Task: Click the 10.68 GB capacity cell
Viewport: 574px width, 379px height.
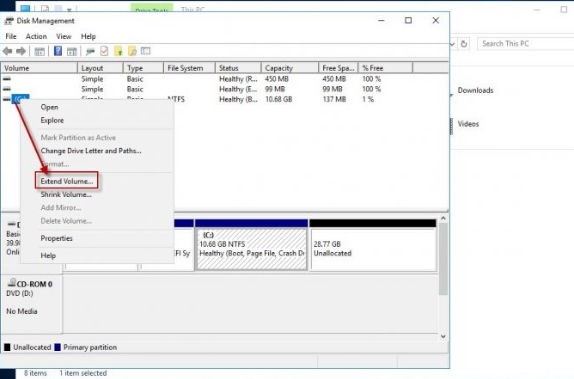Action: (x=279, y=99)
